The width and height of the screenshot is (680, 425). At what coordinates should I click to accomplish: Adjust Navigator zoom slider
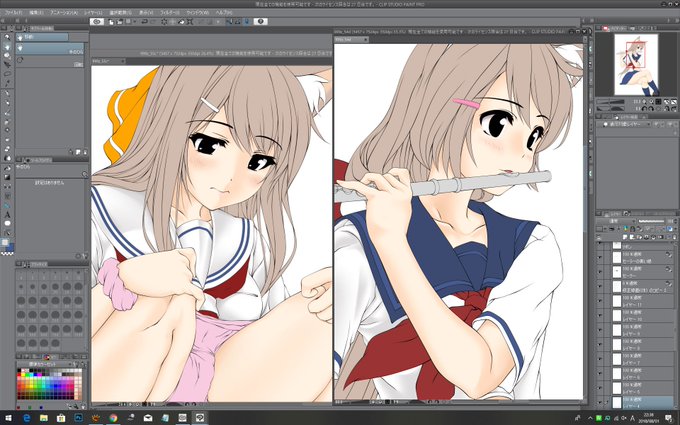[x=610, y=101]
